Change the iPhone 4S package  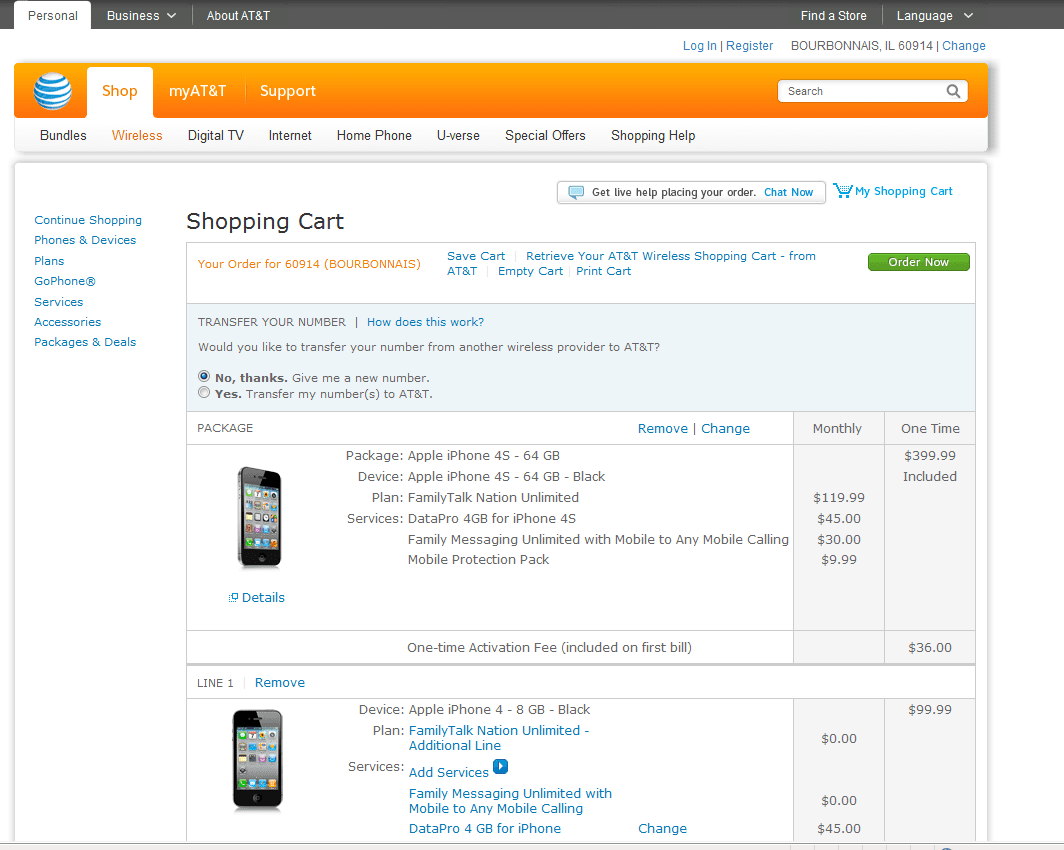725,428
